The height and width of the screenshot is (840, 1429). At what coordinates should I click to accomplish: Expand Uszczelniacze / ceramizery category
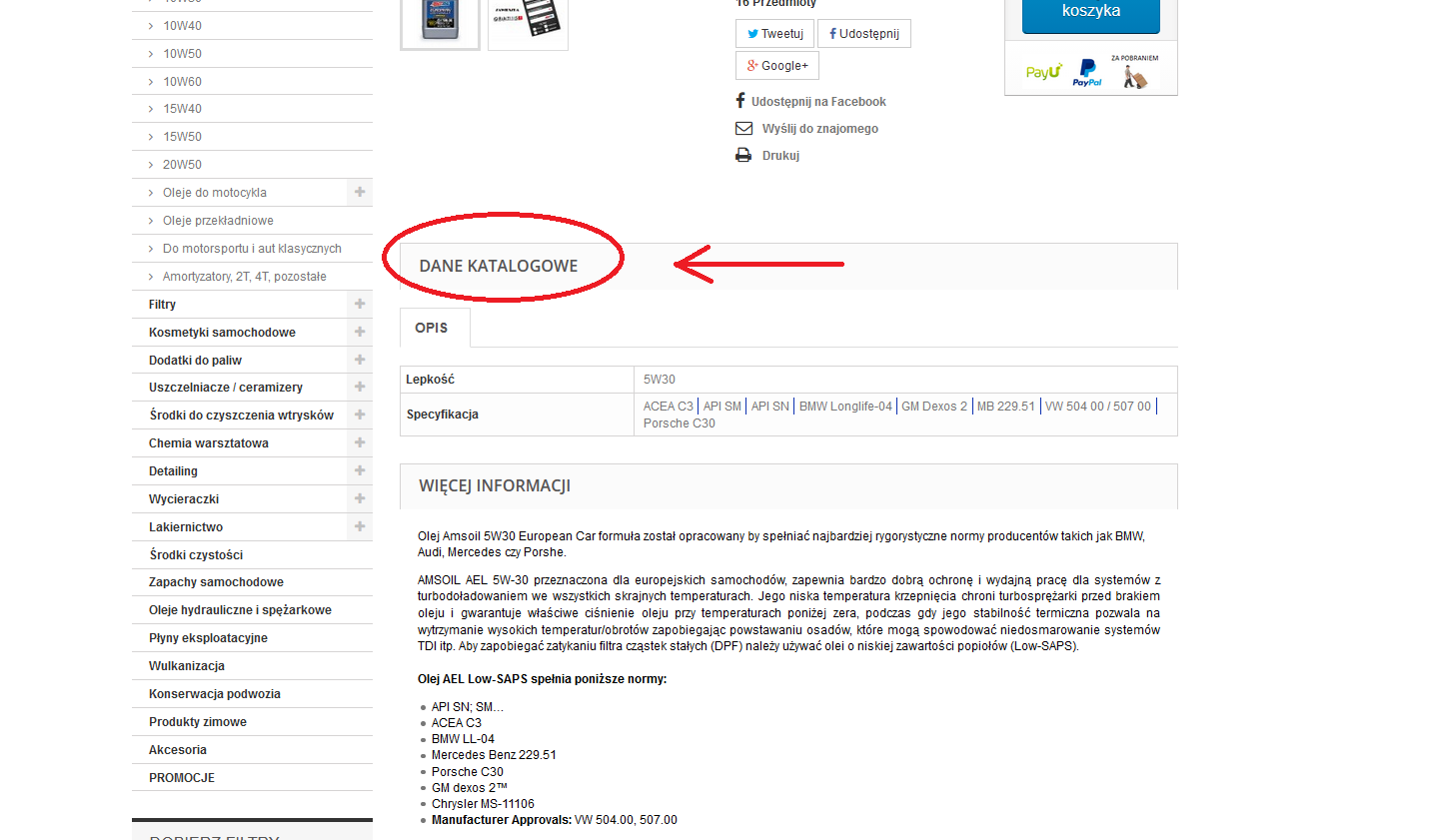pos(360,387)
